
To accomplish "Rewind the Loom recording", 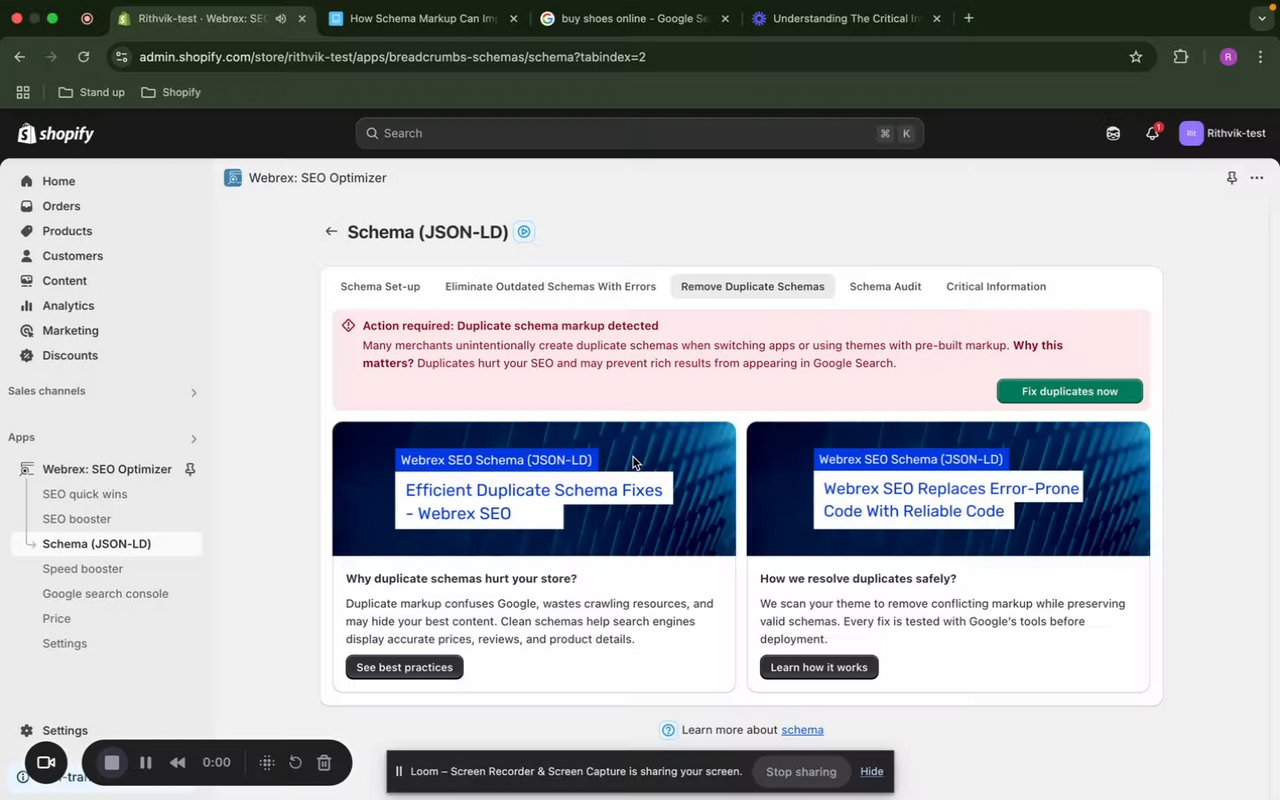I will pyautogui.click(x=177, y=763).
